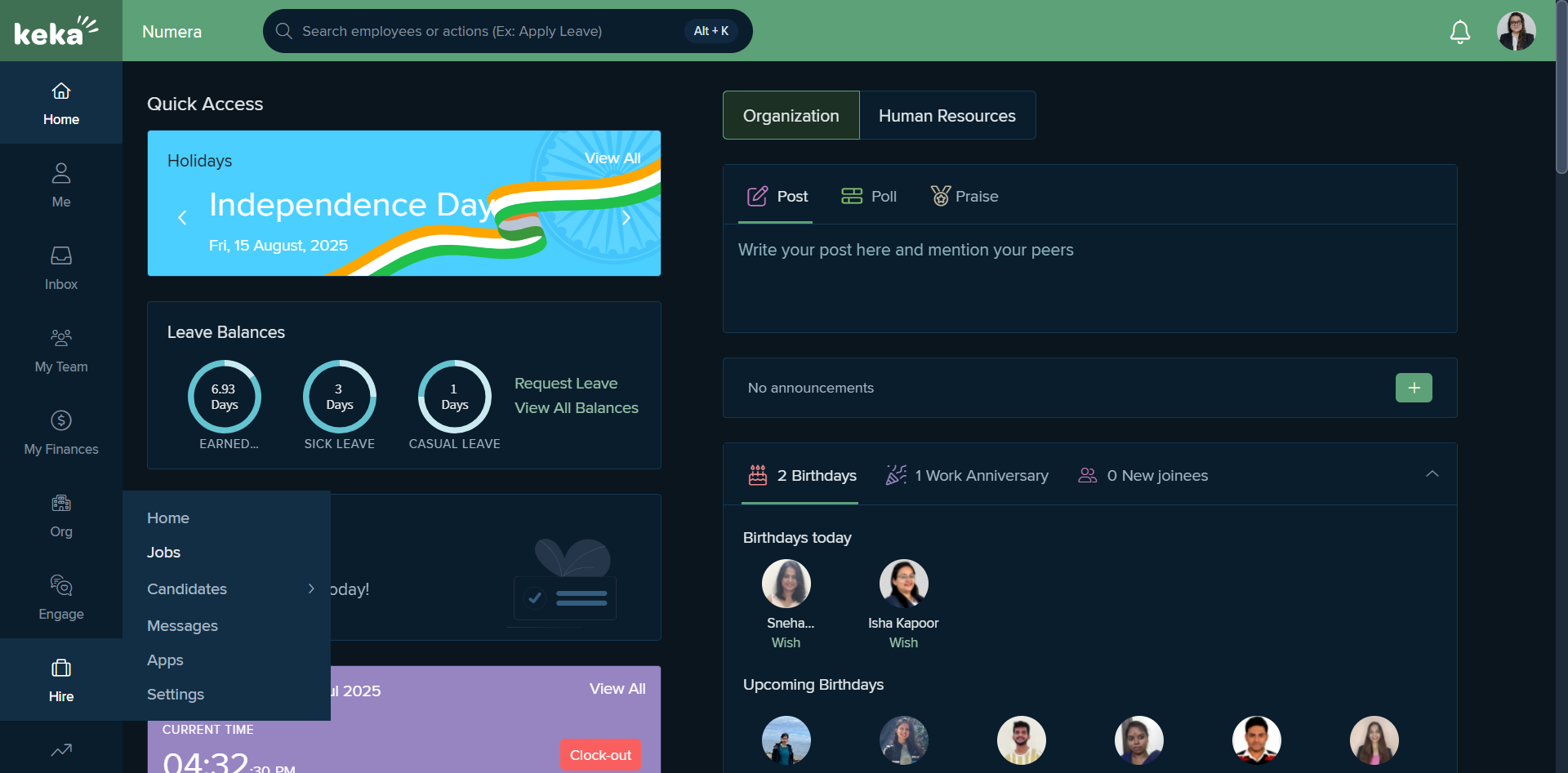This screenshot has height=773, width=1568.
Task: Click View All on Holidays card
Action: coord(612,158)
